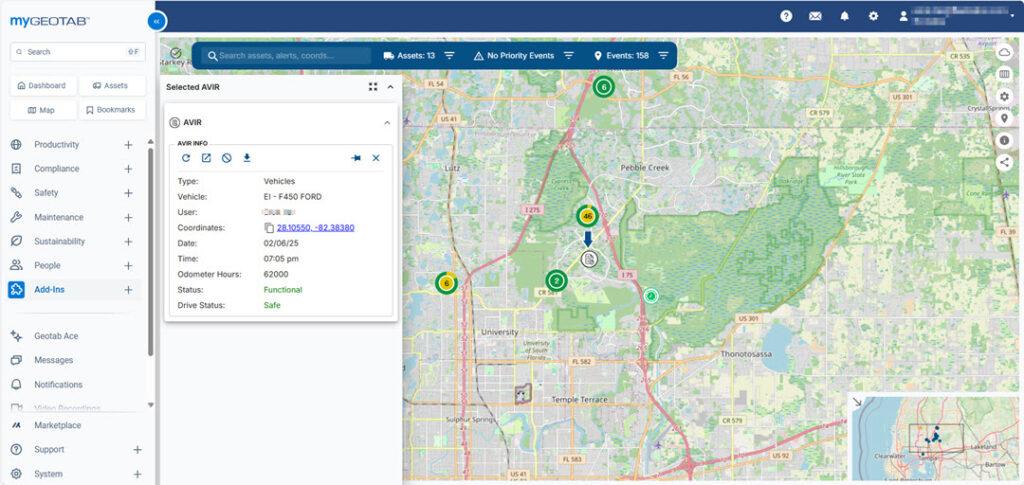Click the checkmark circle icon on map
1024x485 pixels.
tap(176, 53)
